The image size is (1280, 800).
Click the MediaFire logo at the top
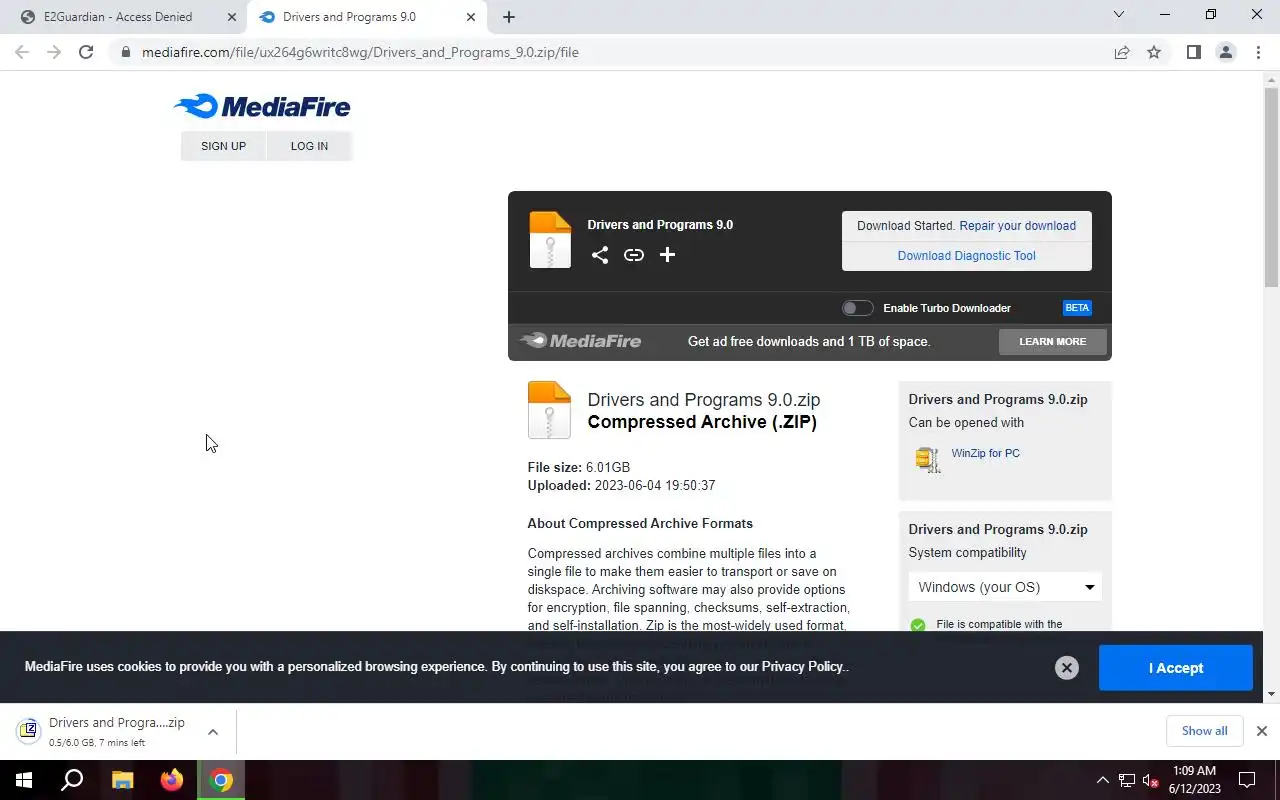[262, 106]
